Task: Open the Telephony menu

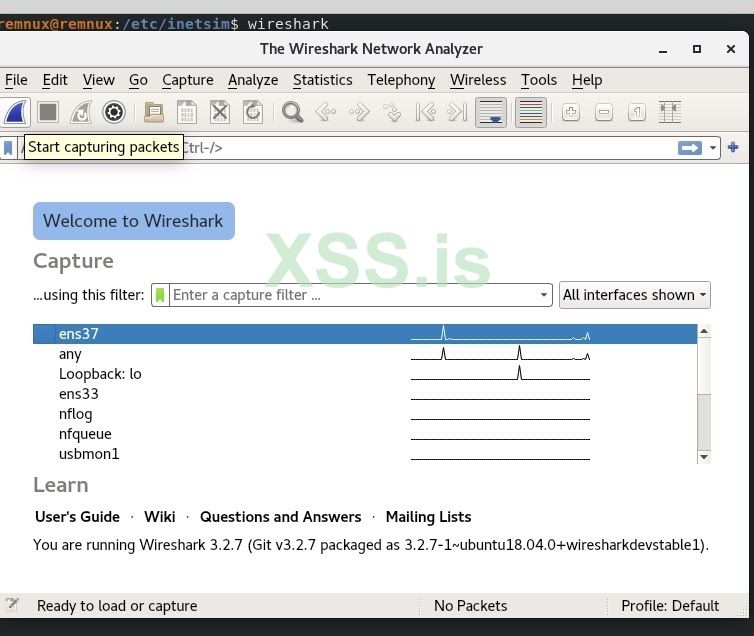Action: point(401,80)
